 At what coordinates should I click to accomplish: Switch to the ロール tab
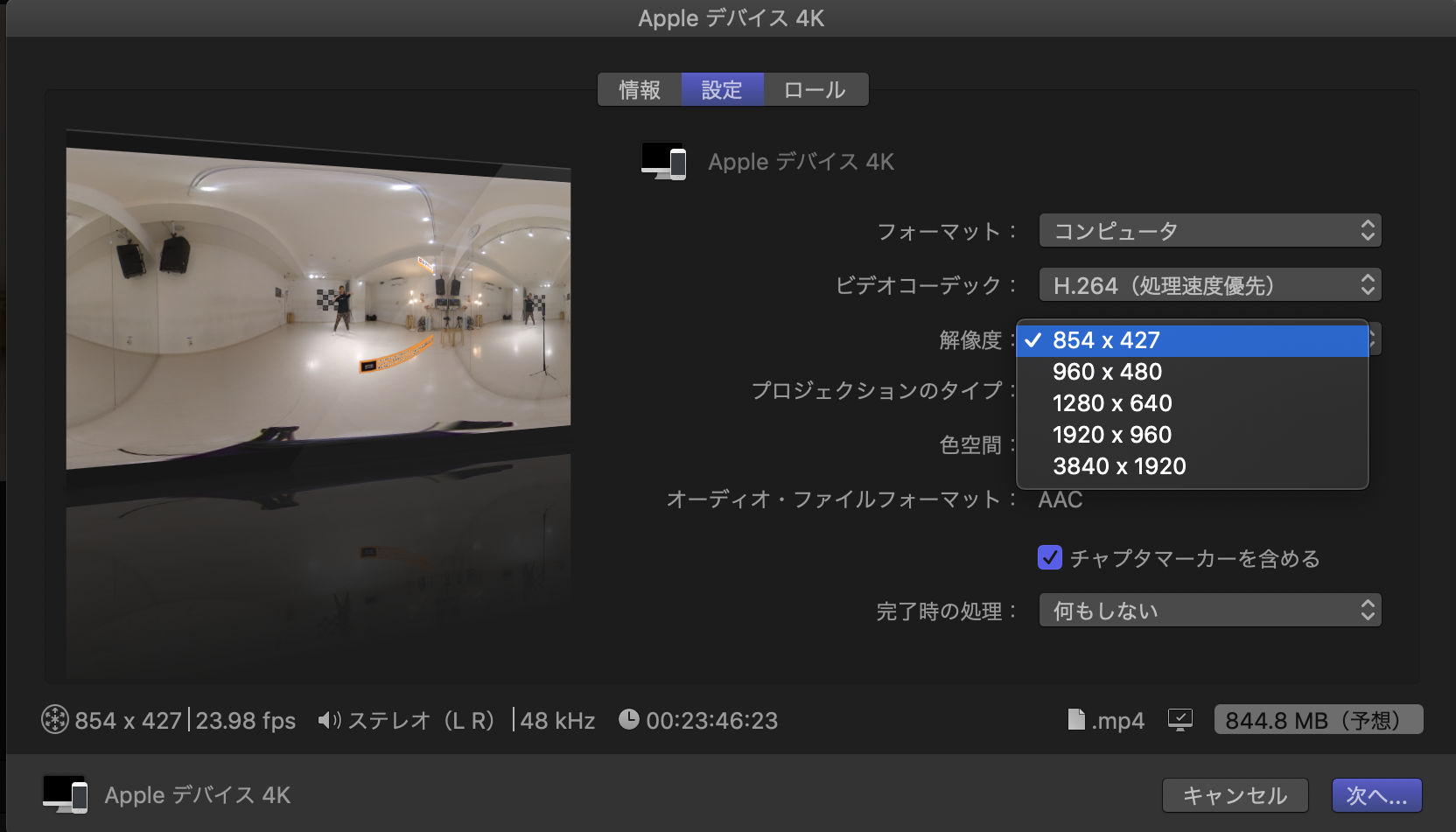tap(815, 89)
